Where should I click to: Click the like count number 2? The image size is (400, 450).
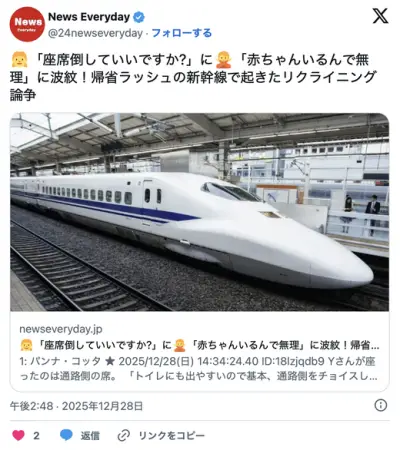pyautogui.click(x=36, y=436)
